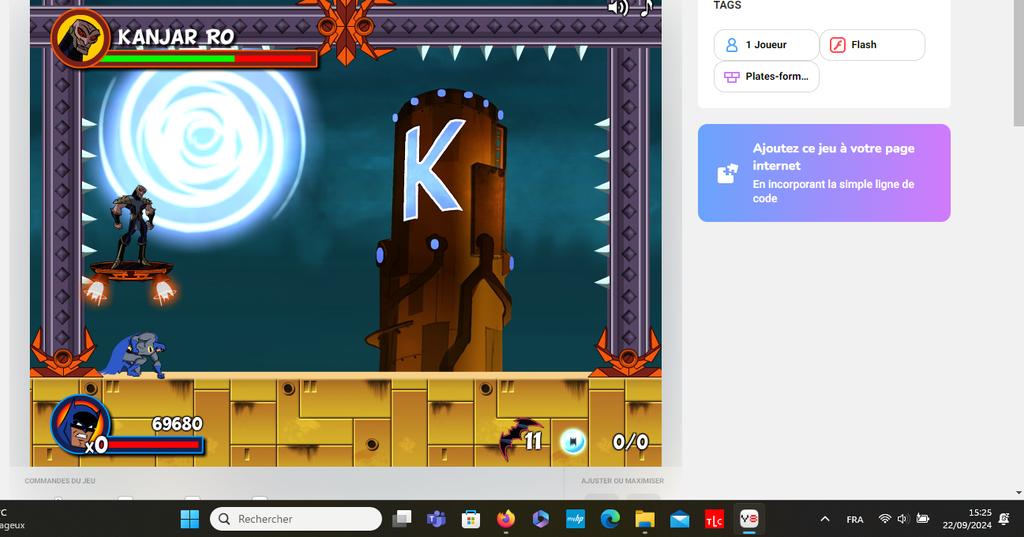Toggle the game music note icon
The width and height of the screenshot is (1024, 537).
(646, 8)
